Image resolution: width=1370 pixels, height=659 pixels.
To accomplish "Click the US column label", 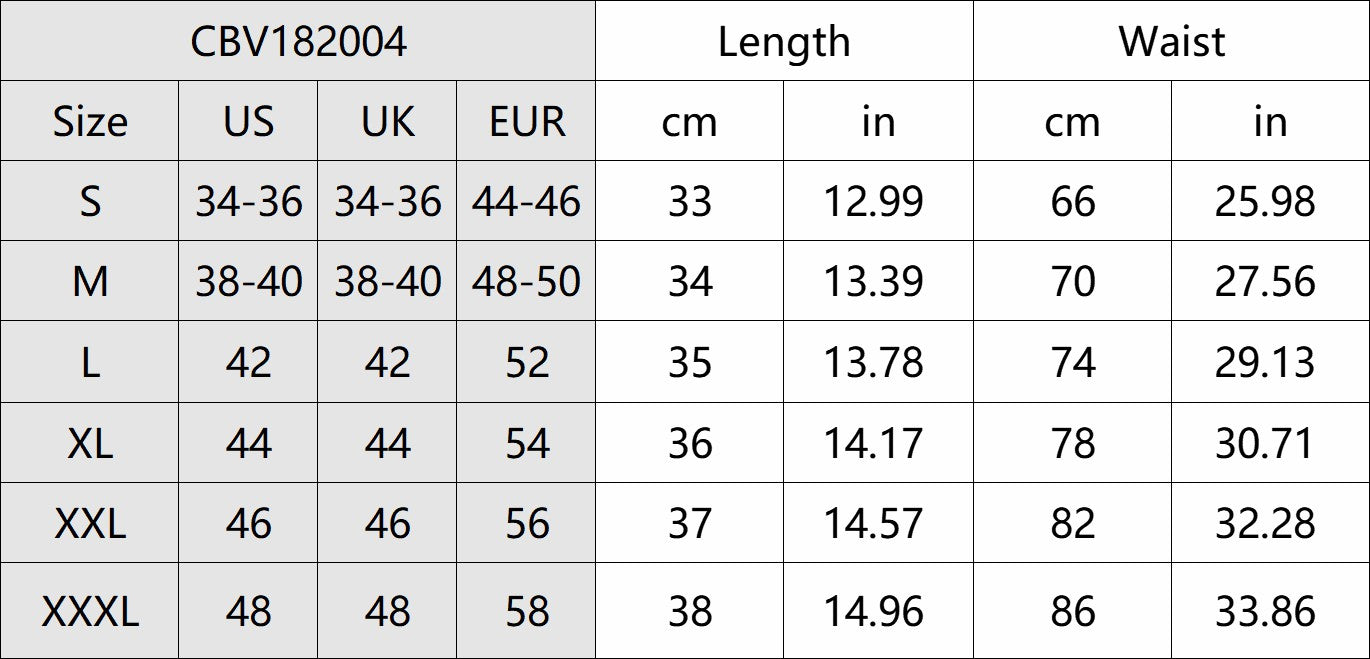I will pyautogui.click(x=248, y=122).
